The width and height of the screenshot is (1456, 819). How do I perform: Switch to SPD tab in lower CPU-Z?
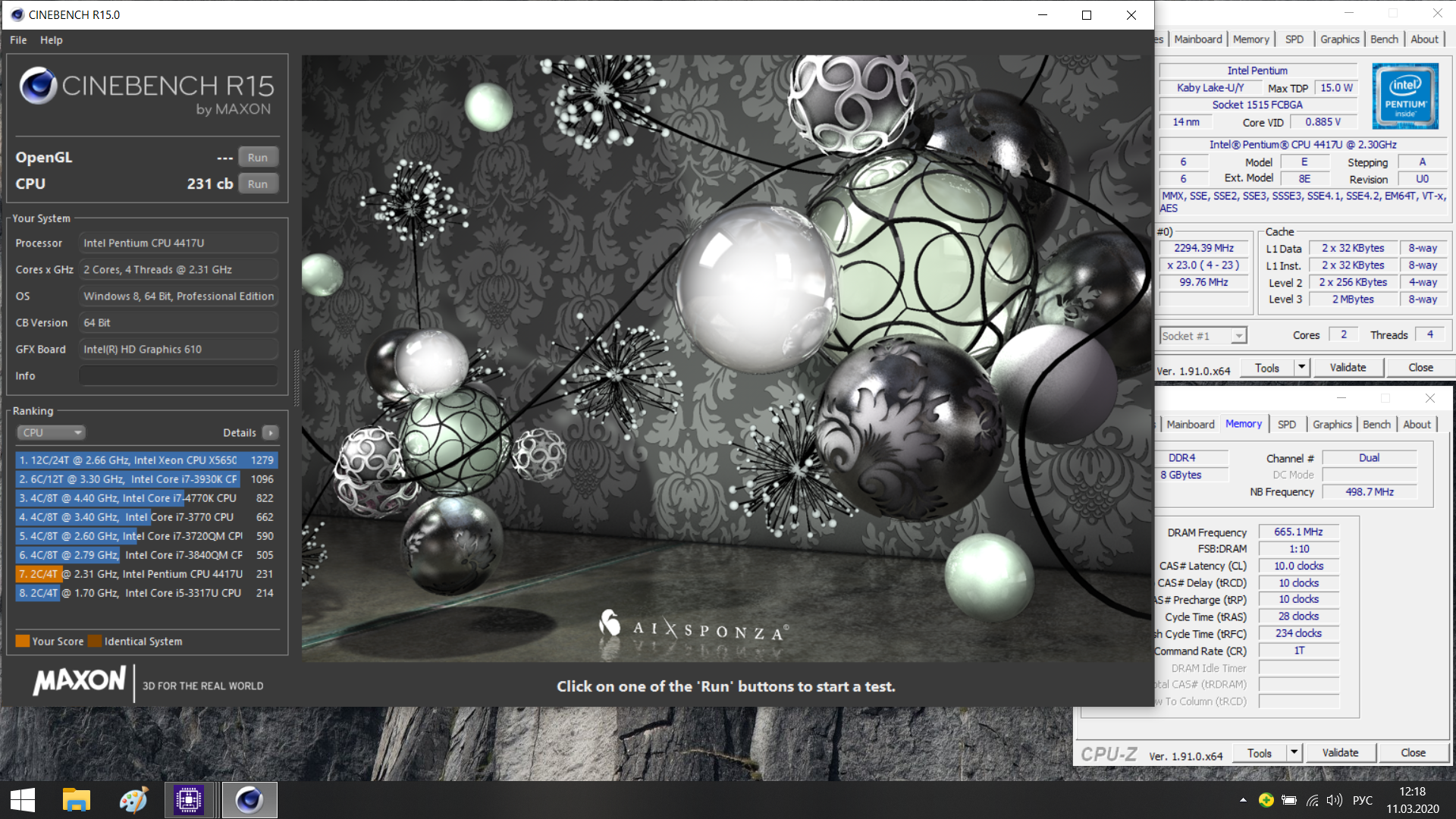tap(1287, 425)
